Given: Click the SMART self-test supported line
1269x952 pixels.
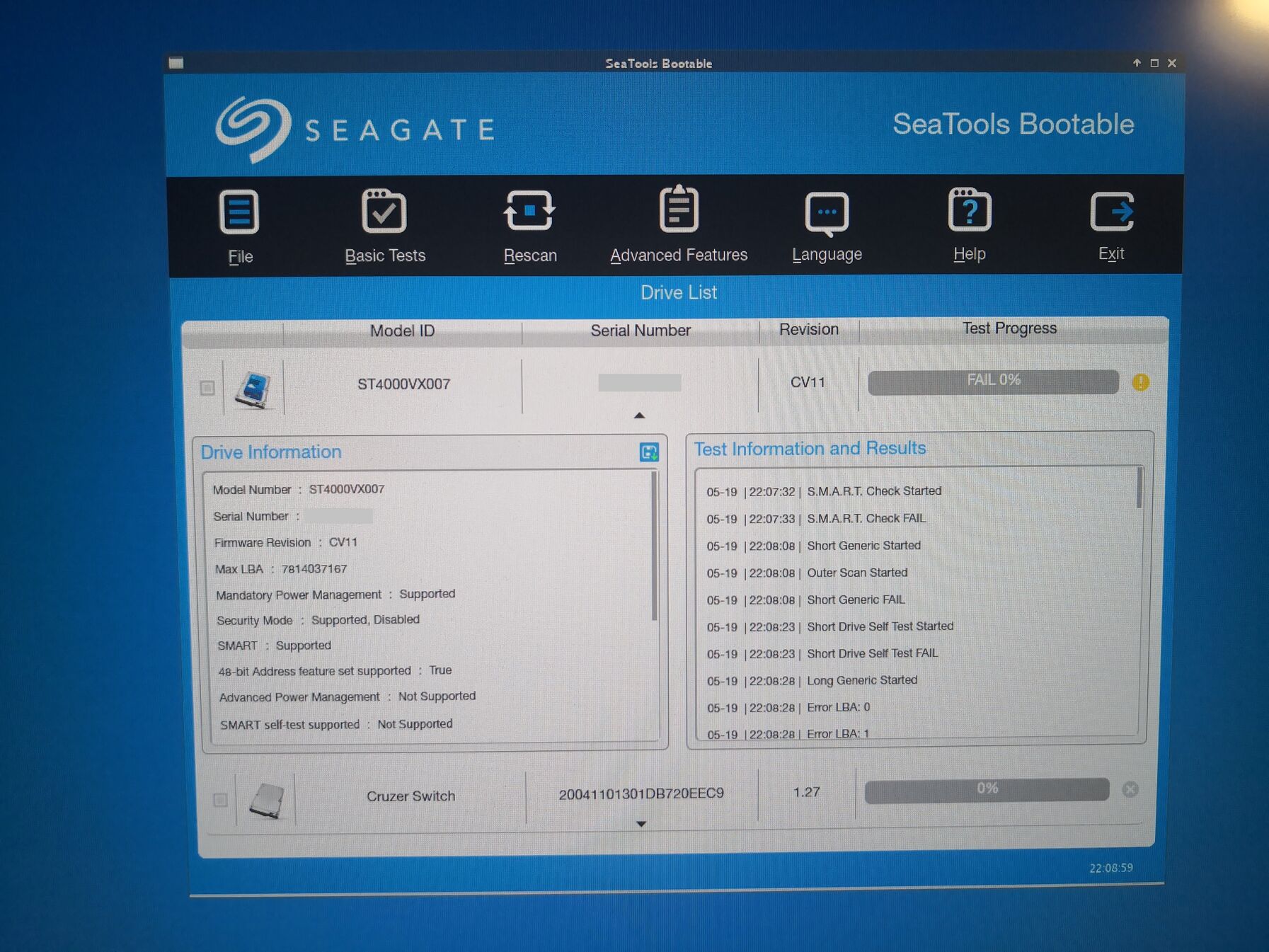Looking at the screenshot, I should pyautogui.click(x=336, y=724).
